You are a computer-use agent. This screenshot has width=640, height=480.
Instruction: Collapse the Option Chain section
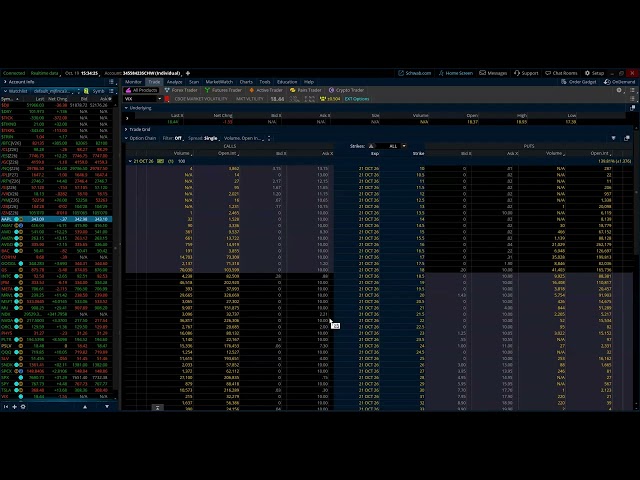[x=126, y=138]
